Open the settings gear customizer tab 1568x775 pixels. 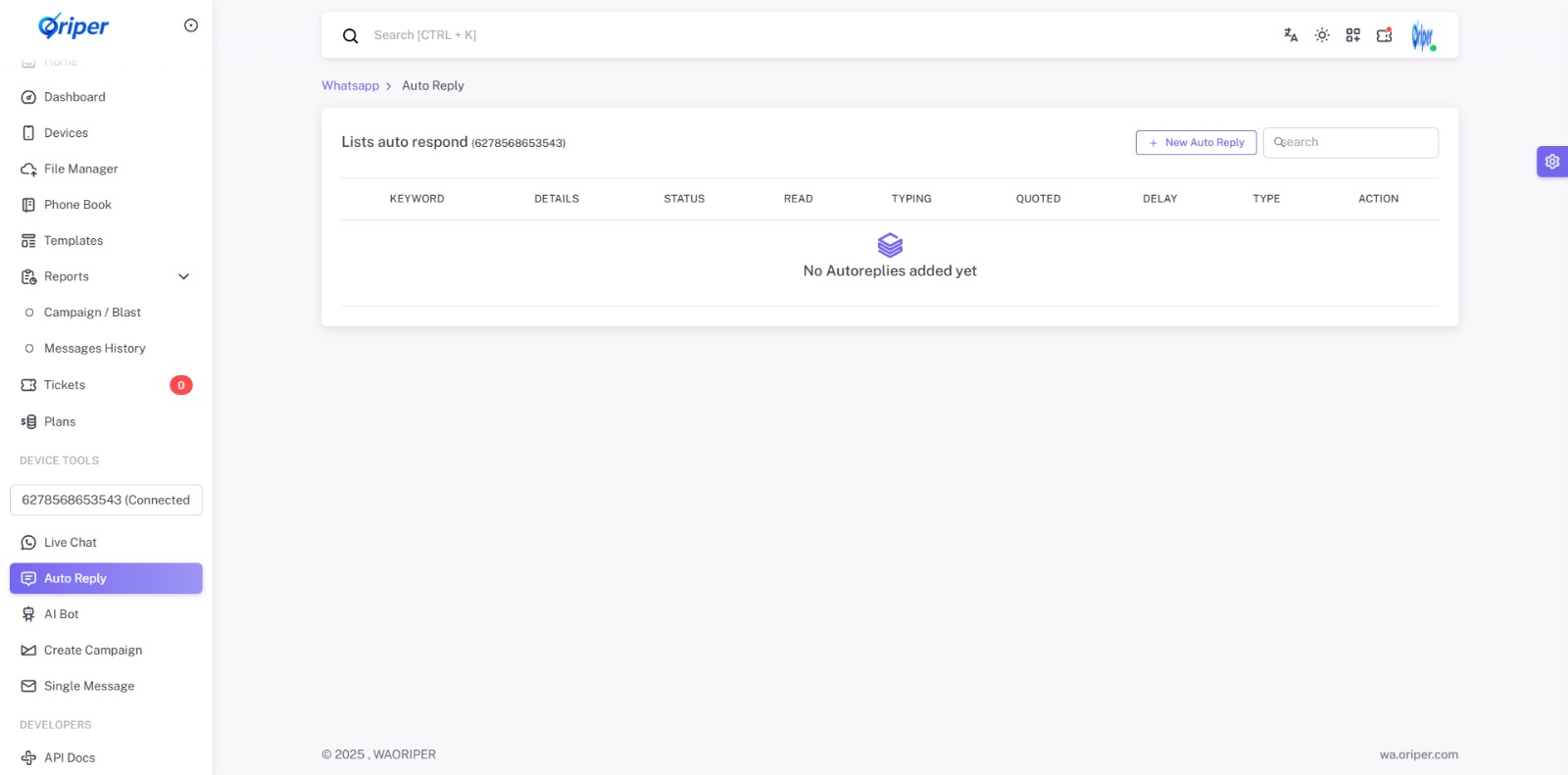(1552, 162)
